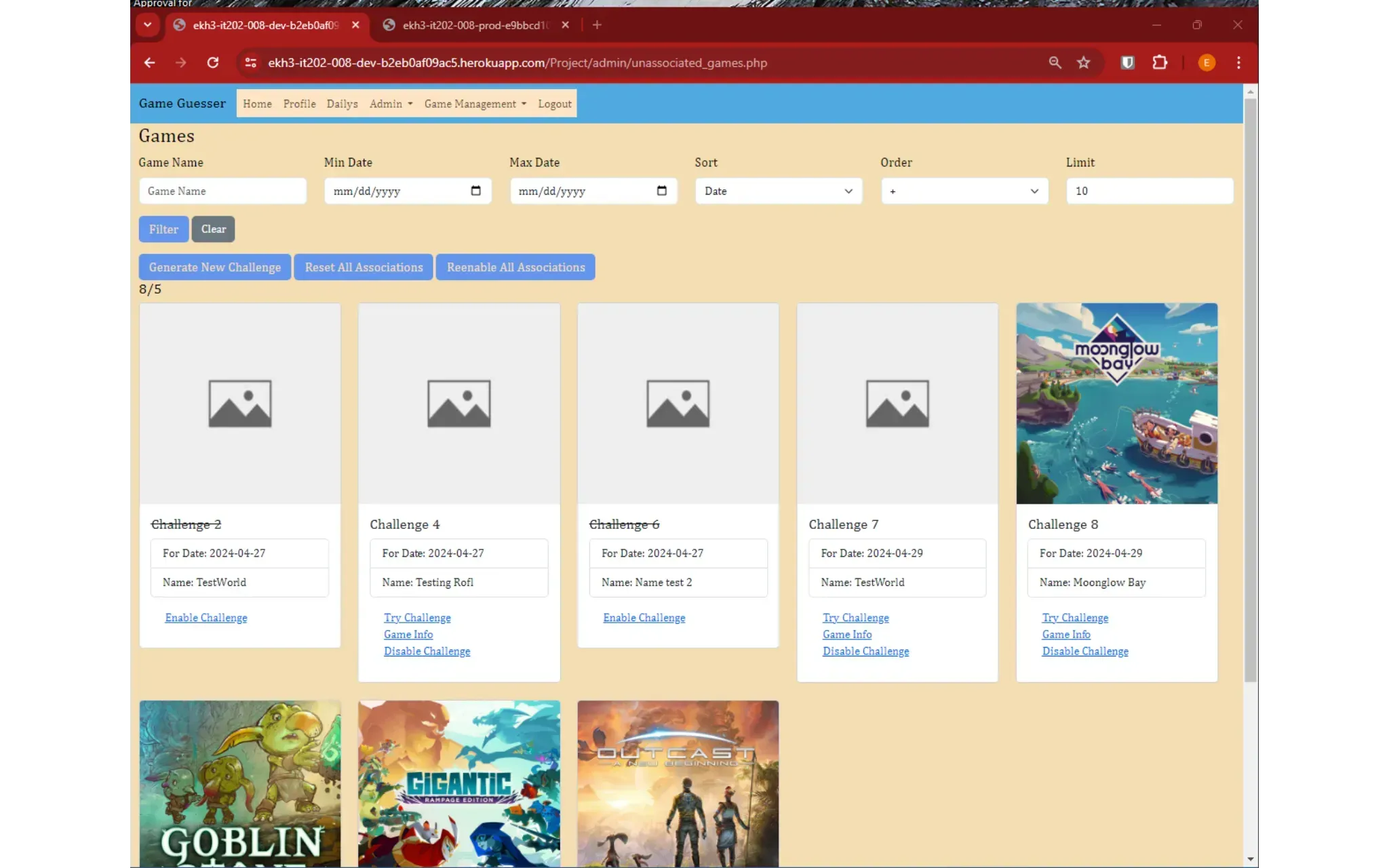This screenshot has width=1389, height=868.
Task: Enable Challenge 2 via link
Action: point(206,618)
